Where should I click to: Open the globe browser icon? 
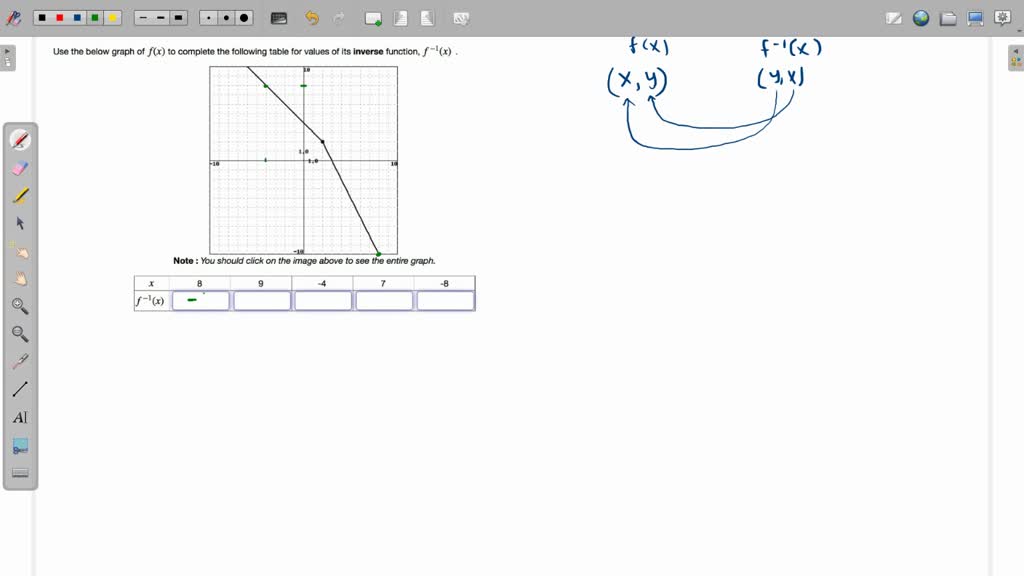(x=920, y=17)
